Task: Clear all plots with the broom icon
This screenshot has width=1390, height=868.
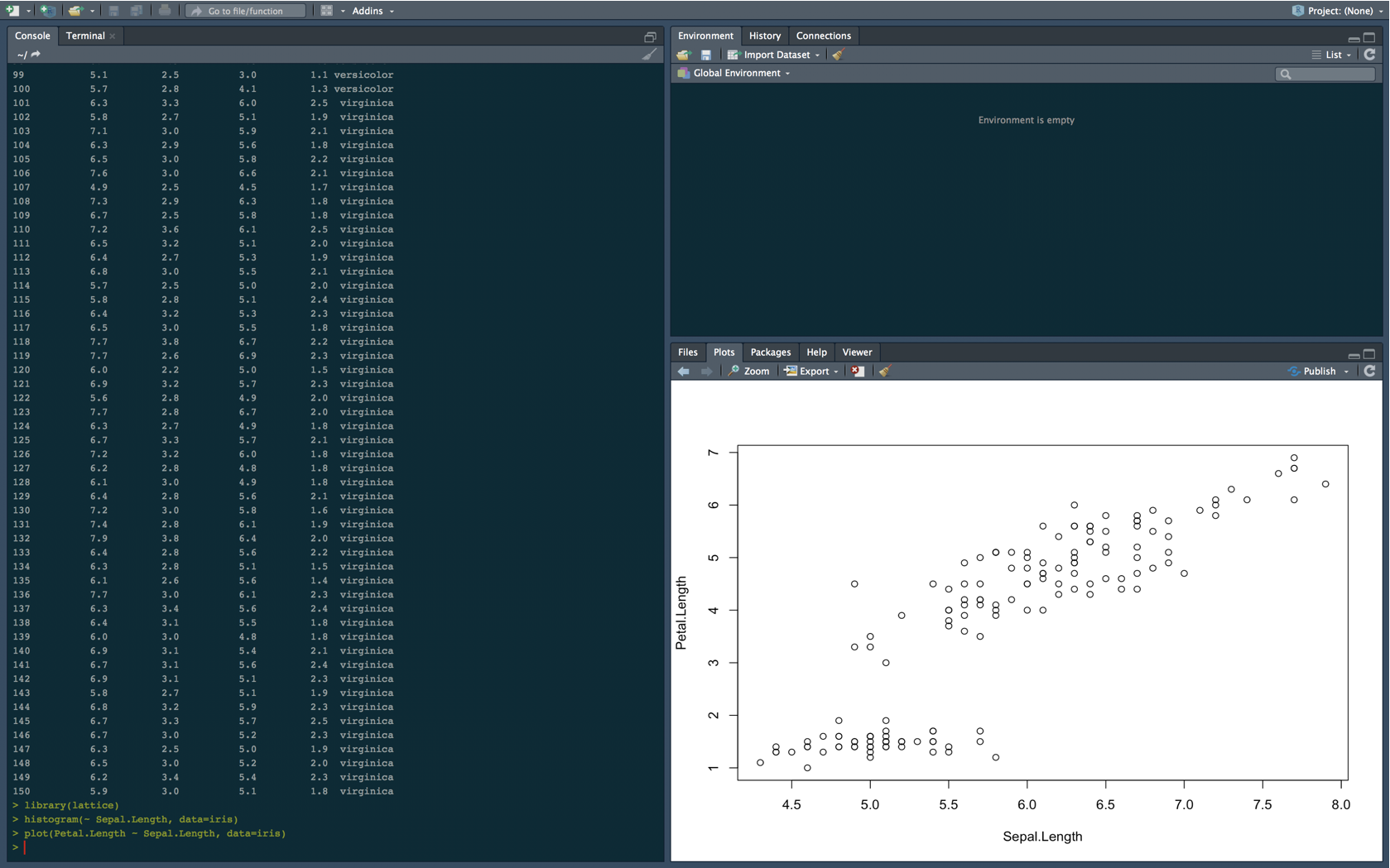Action: click(x=884, y=372)
